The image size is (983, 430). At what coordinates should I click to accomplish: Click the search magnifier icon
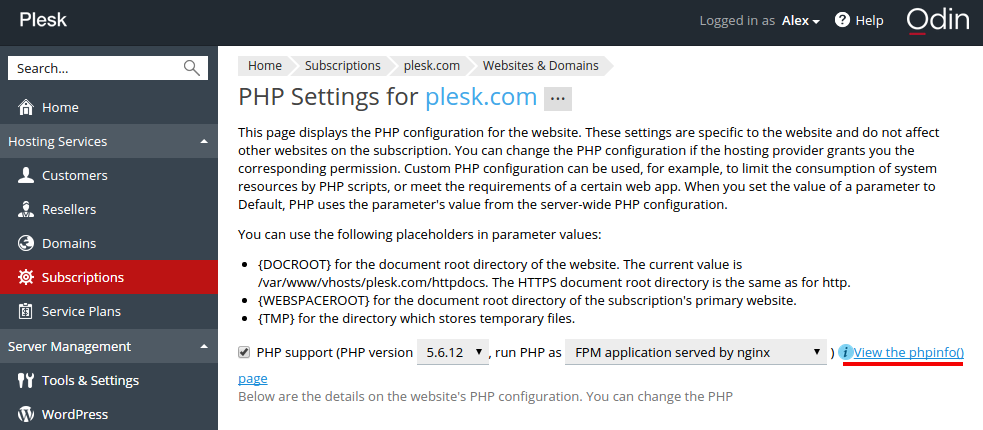click(192, 68)
